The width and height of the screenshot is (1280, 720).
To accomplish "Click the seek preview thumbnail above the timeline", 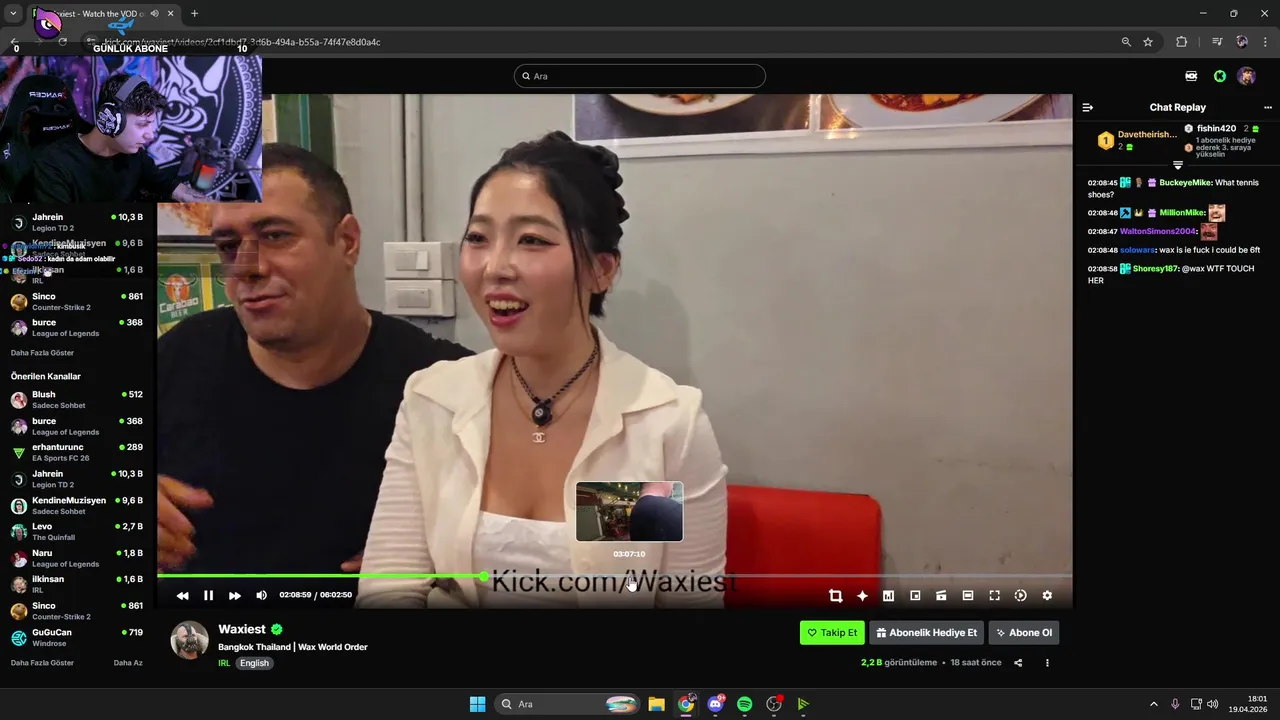I will click(629, 512).
